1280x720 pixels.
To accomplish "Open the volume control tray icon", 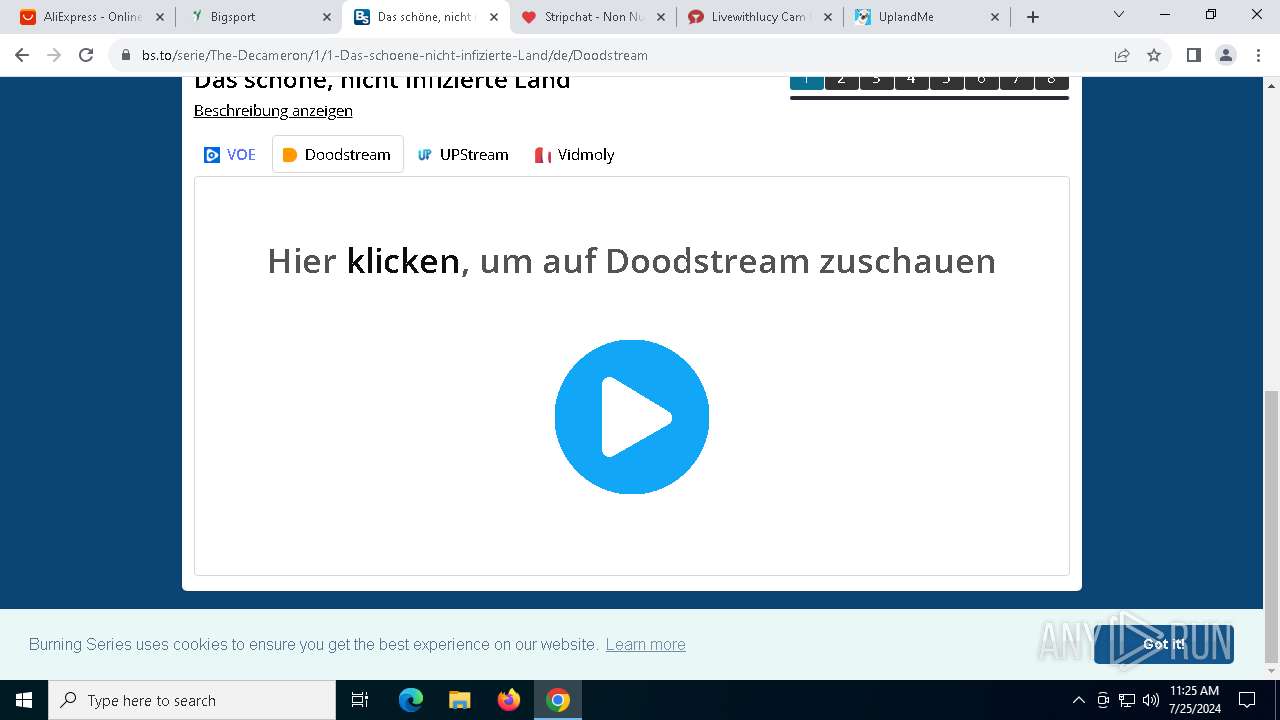I will pyautogui.click(x=1150, y=700).
